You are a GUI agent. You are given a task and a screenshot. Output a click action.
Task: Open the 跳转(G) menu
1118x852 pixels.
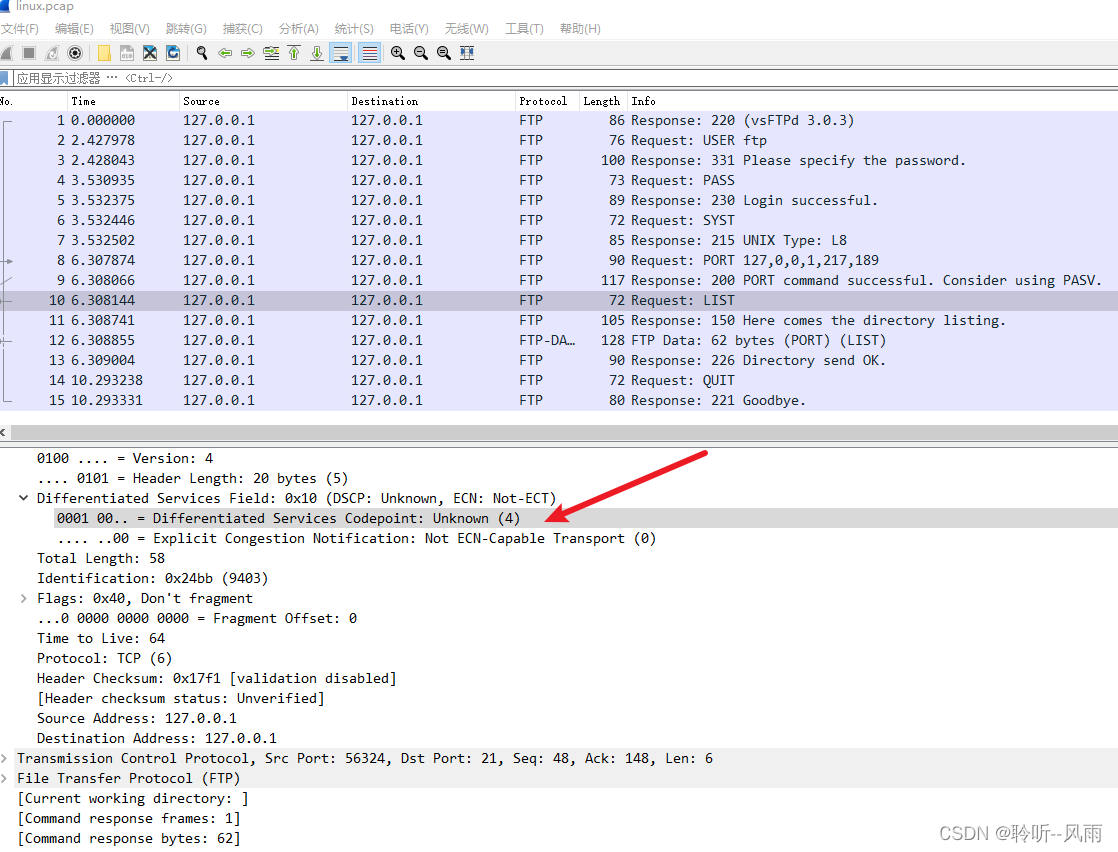click(x=186, y=29)
